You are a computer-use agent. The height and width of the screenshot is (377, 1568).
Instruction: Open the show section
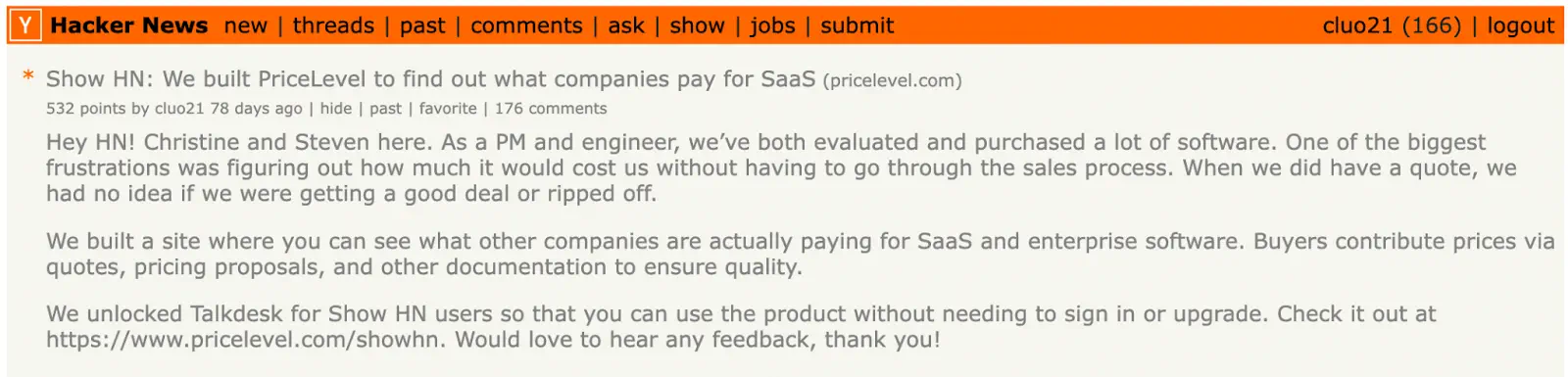click(697, 25)
